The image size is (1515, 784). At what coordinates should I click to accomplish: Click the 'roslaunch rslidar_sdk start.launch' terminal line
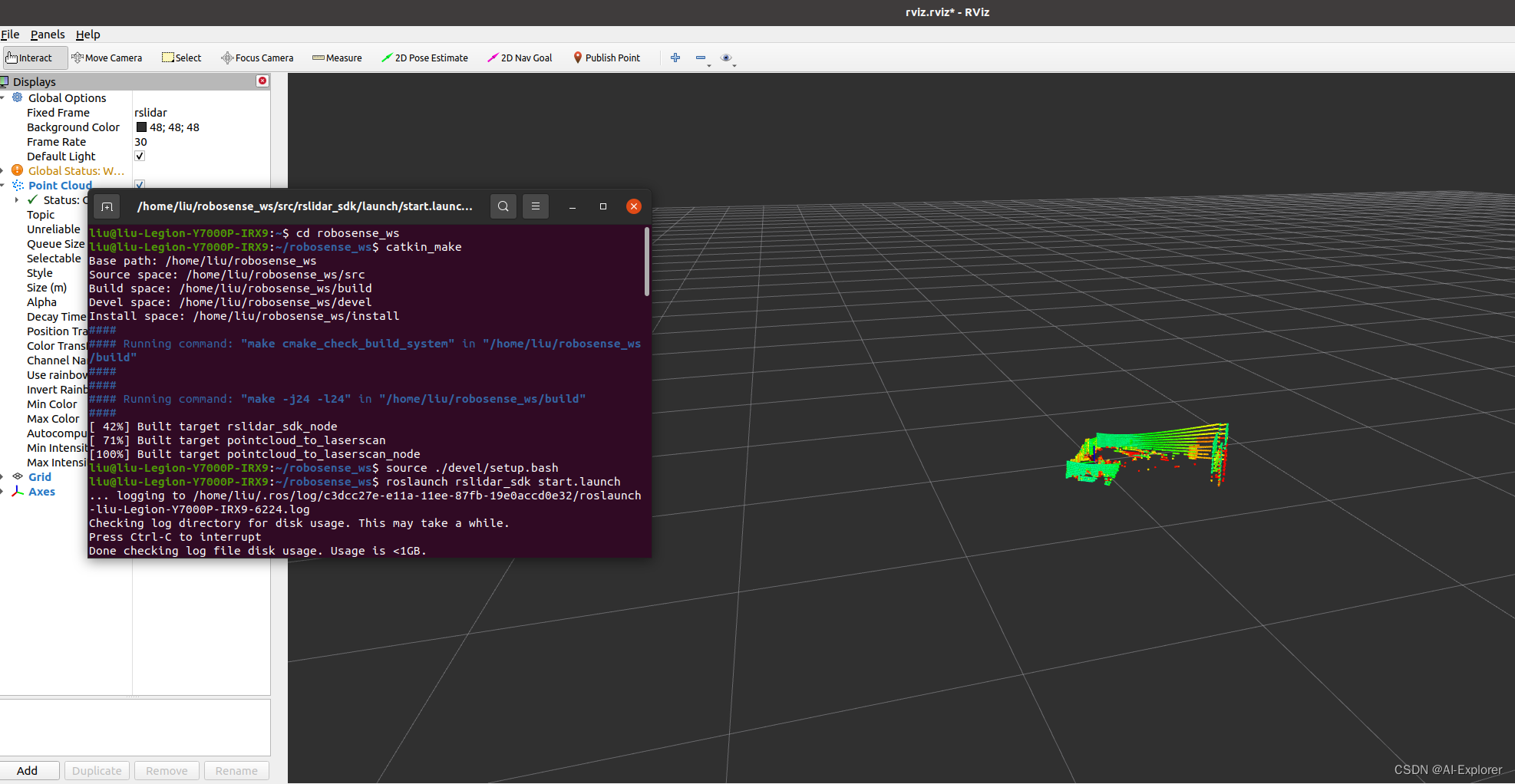[503, 482]
